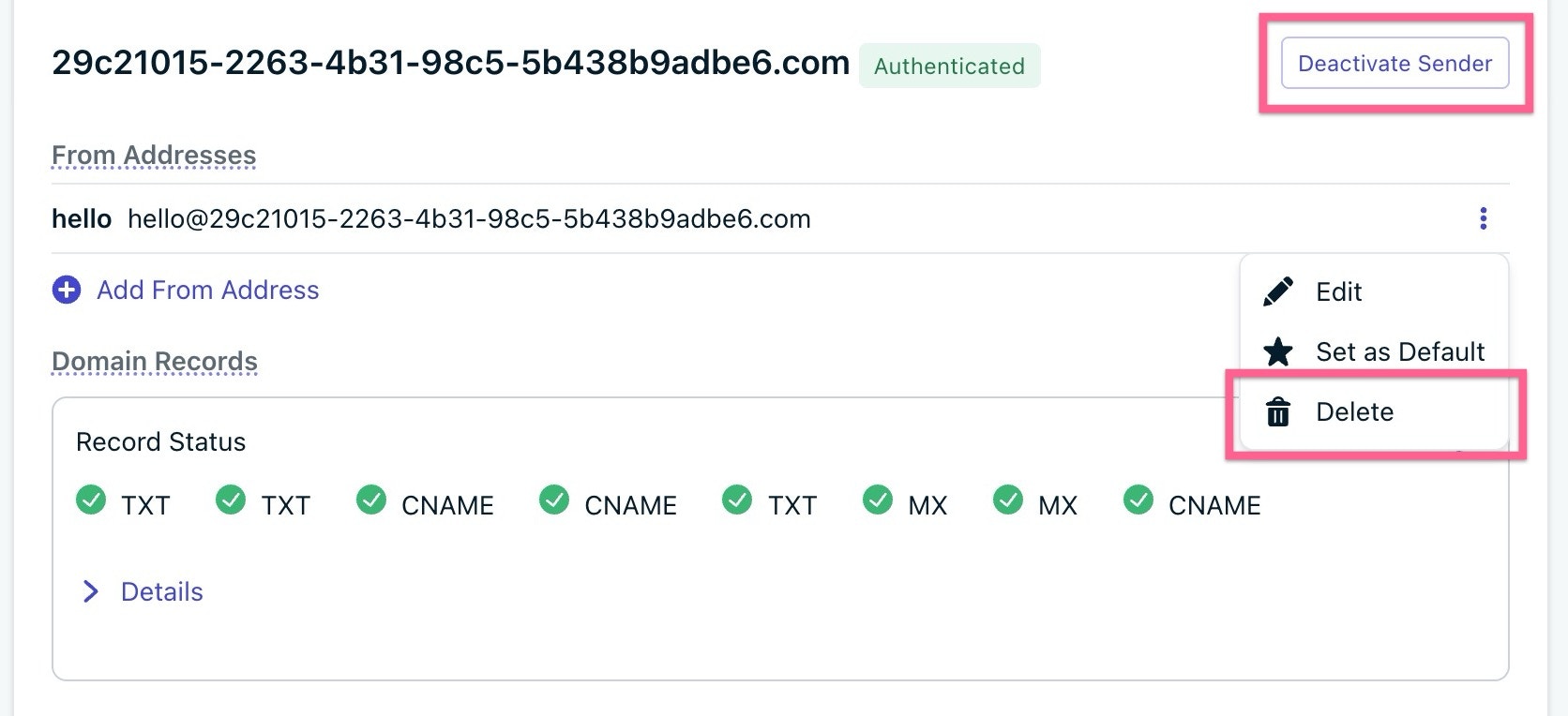Expand the Details chevron arrow
The width and height of the screenshot is (1568, 716).
(91, 591)
